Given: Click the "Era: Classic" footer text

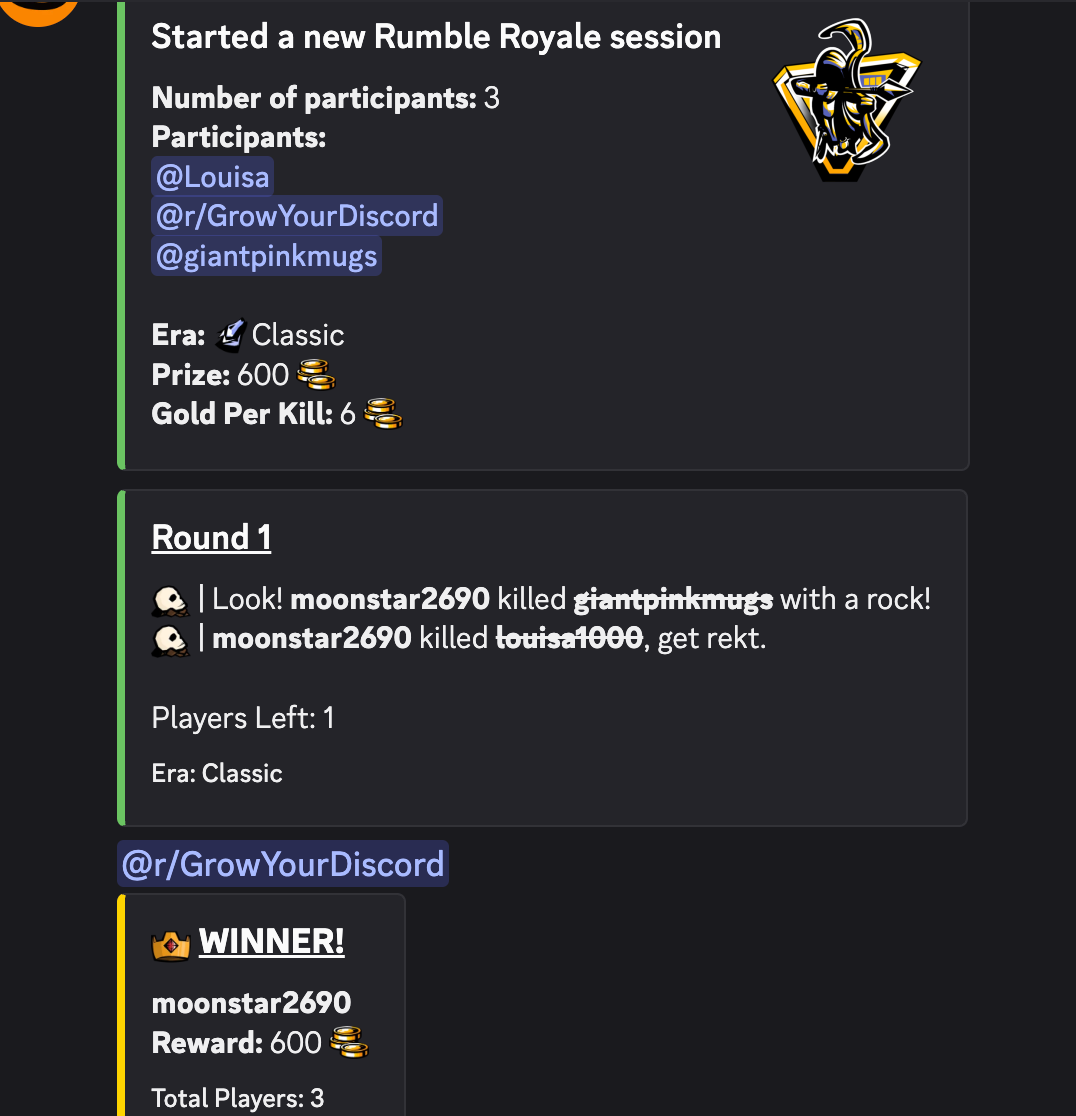Looking at the screenshot, I should (217, 773).
